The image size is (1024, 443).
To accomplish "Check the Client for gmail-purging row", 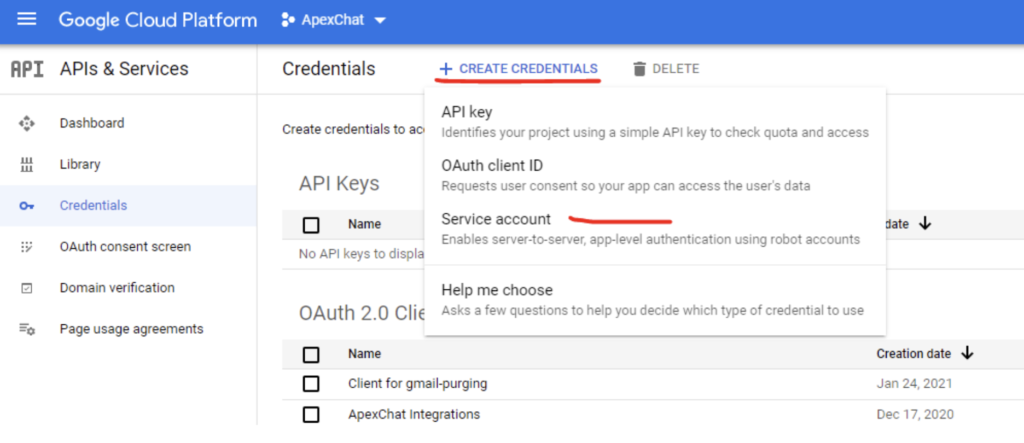I will coord(312,384).
